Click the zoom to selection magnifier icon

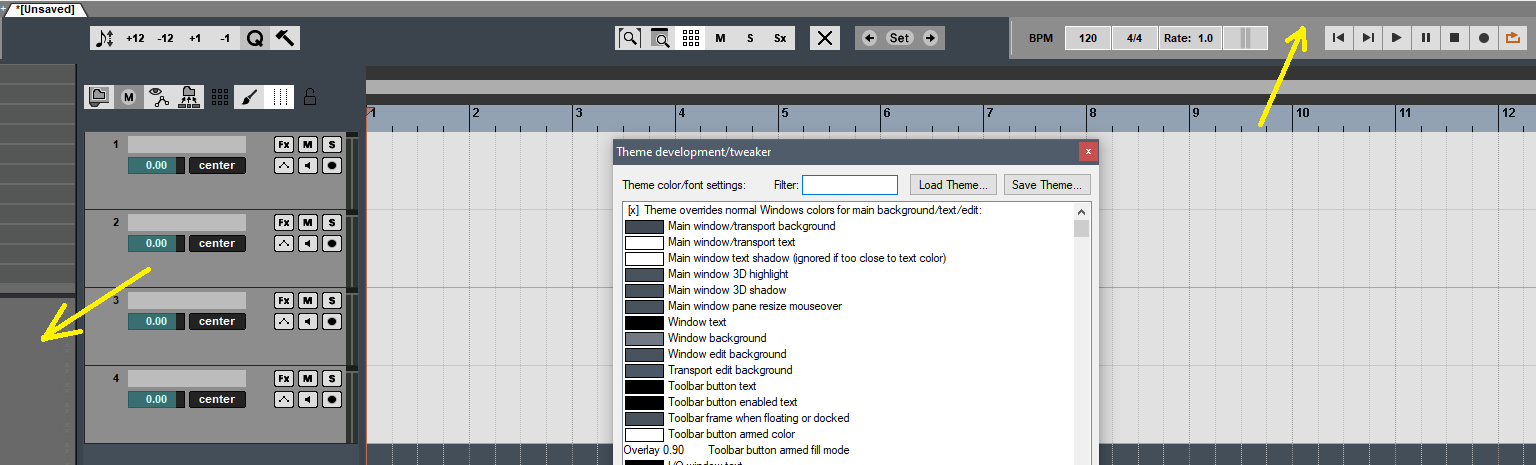(630, 38)
